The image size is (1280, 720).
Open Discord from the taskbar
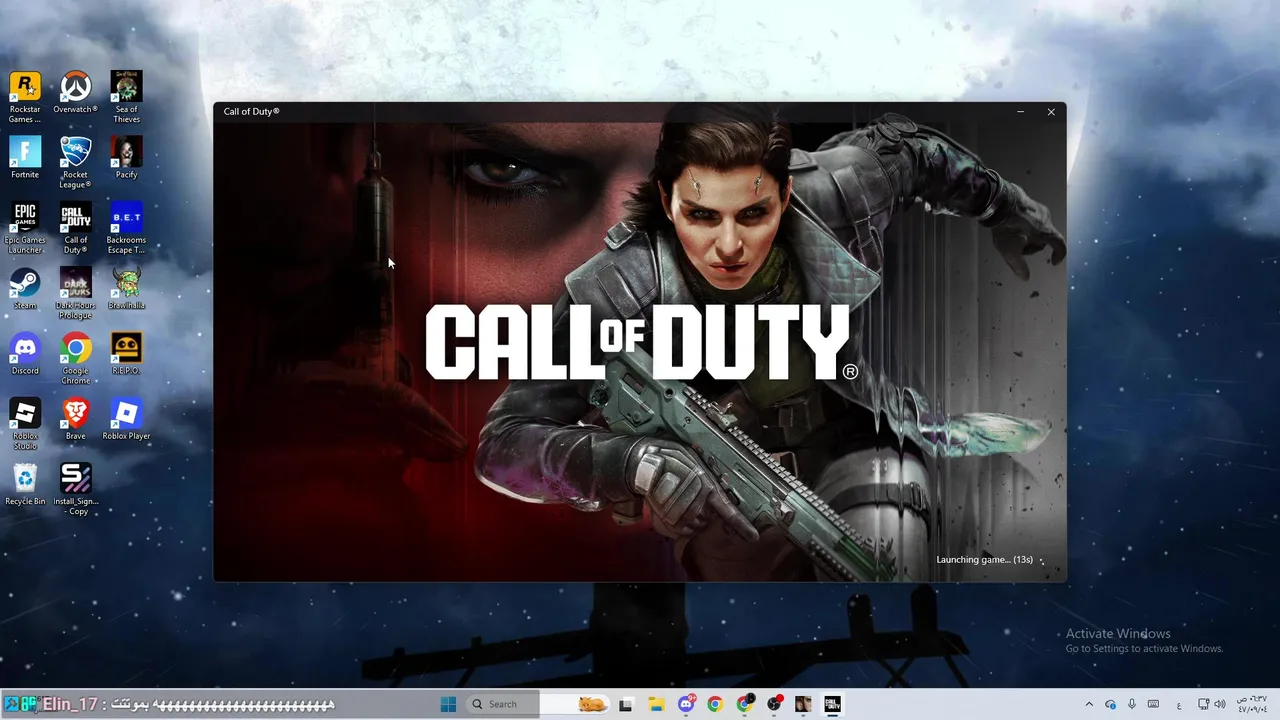[x=686, y=704]
